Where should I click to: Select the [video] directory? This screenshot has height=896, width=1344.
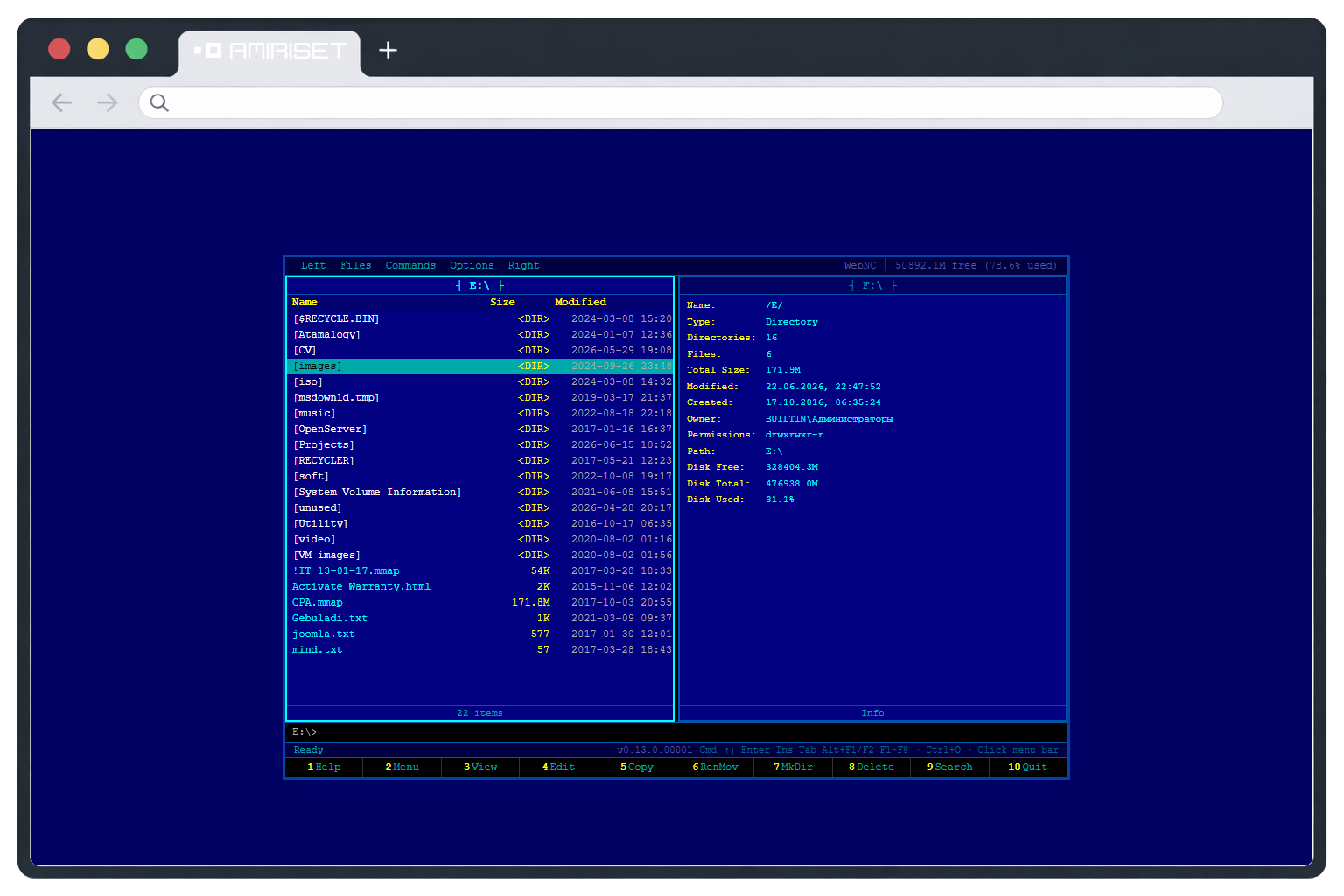click(480, 540)
